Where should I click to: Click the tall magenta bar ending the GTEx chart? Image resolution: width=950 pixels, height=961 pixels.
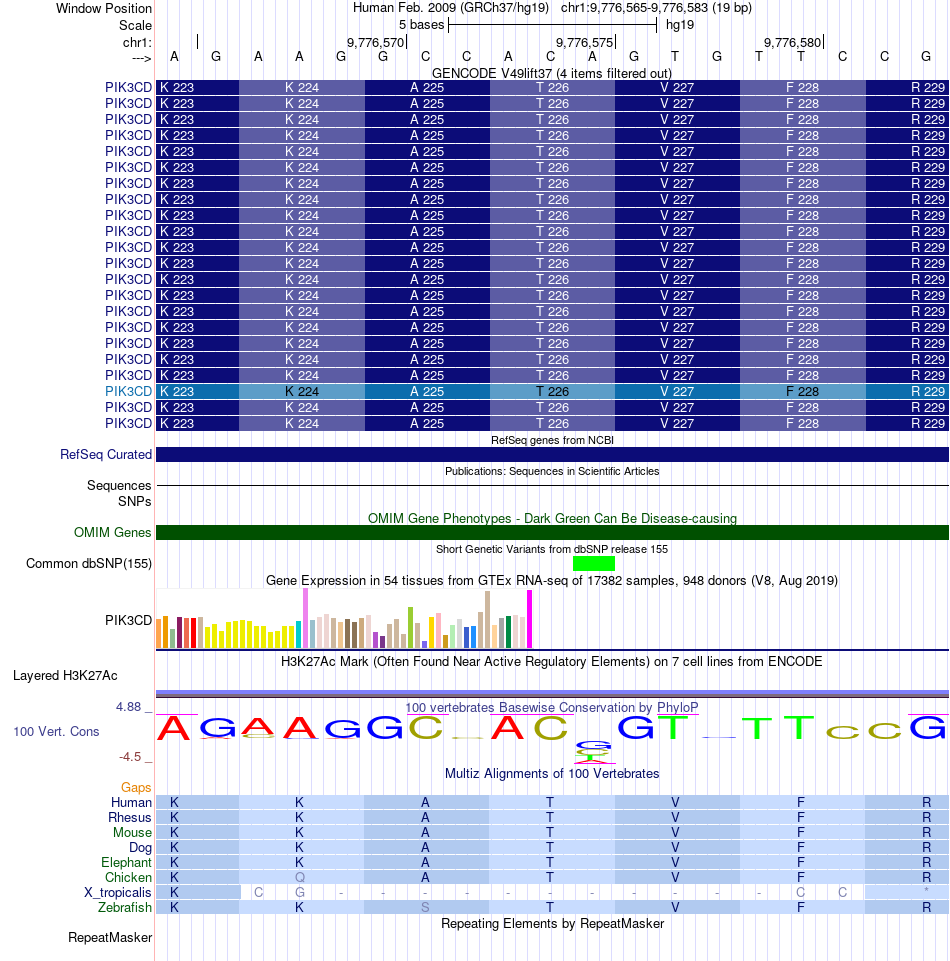(x=530, y=619)
